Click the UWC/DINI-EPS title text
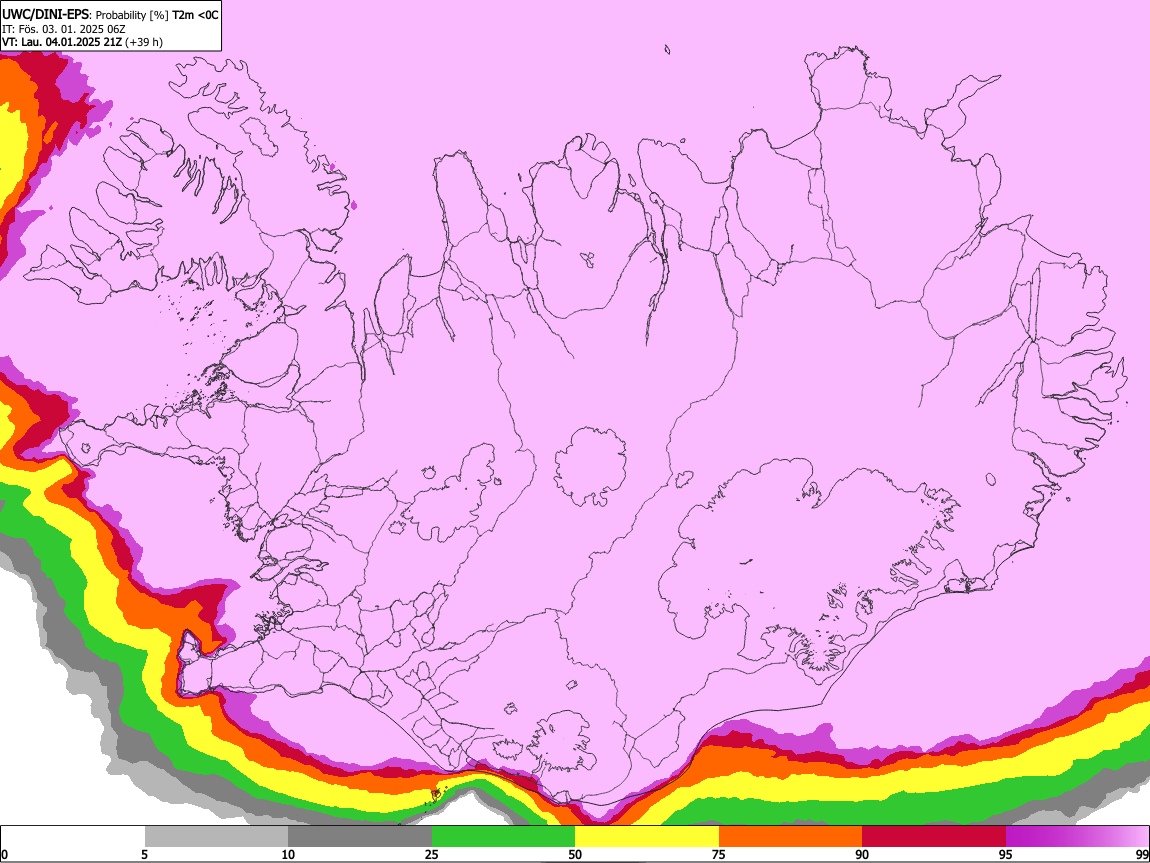This screenshot has height=863, width=1150. coord(110,15)
